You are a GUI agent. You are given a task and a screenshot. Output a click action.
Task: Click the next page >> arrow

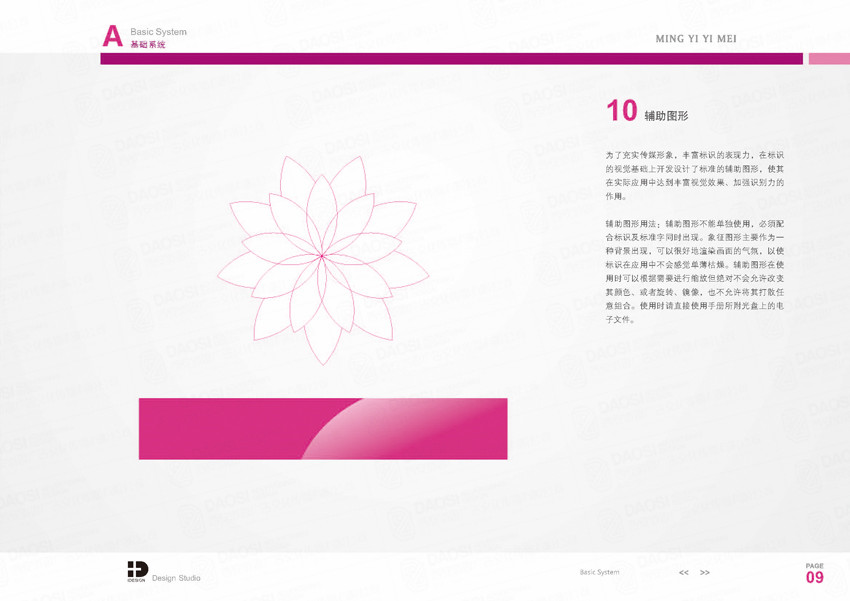pyautogui.click(x=705, y=573)
